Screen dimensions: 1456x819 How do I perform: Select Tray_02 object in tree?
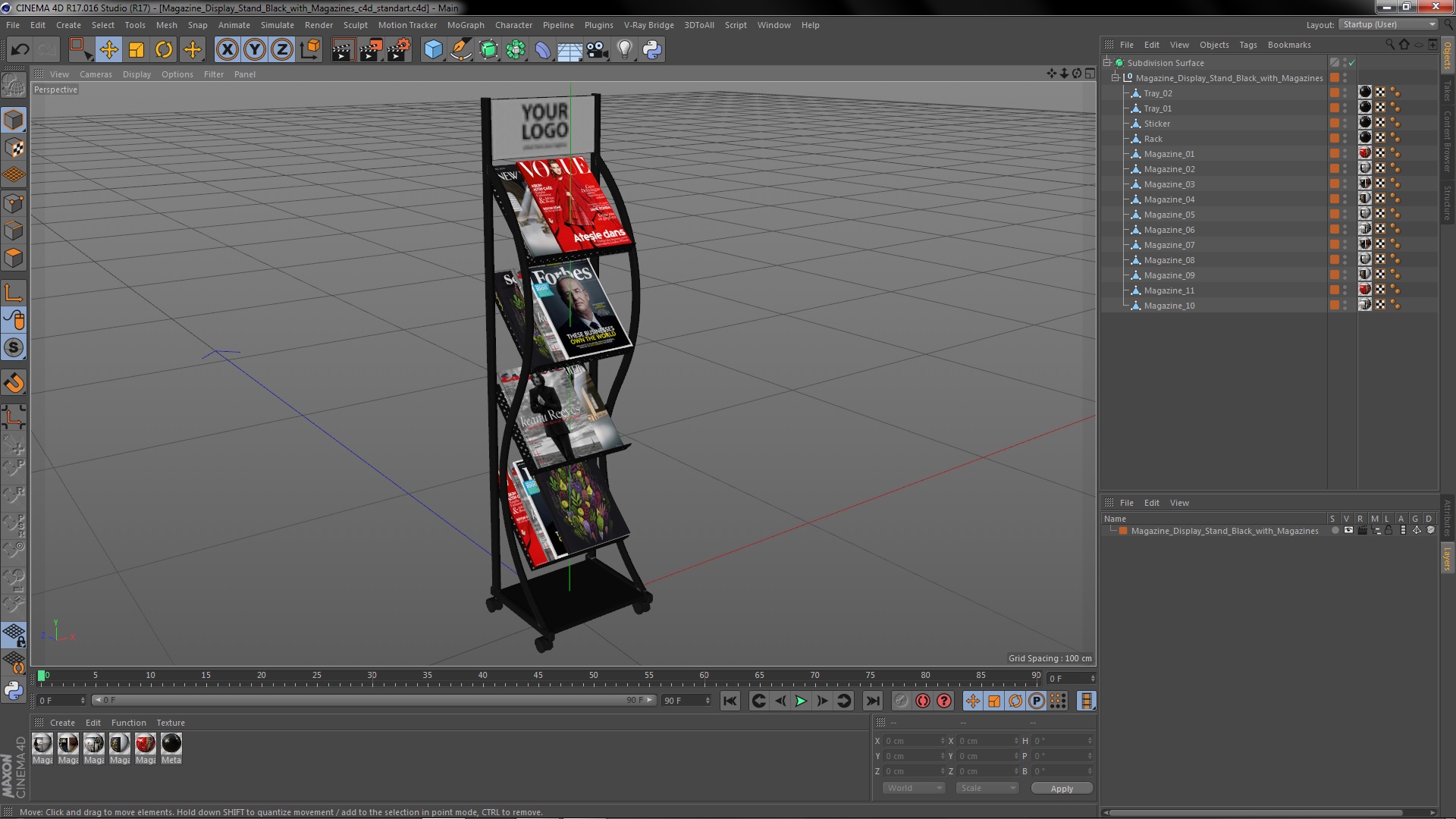(x=1157, y=93)
